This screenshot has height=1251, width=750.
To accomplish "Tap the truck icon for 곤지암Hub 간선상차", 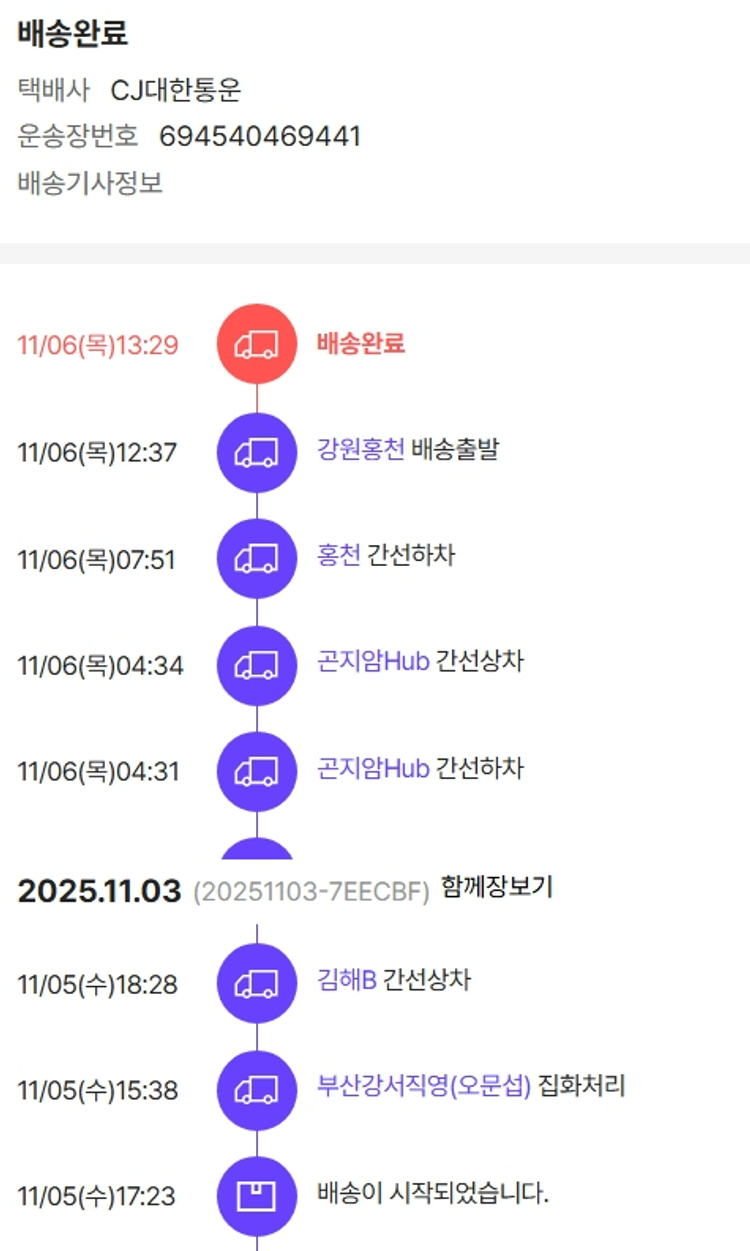I will point(256,665).
